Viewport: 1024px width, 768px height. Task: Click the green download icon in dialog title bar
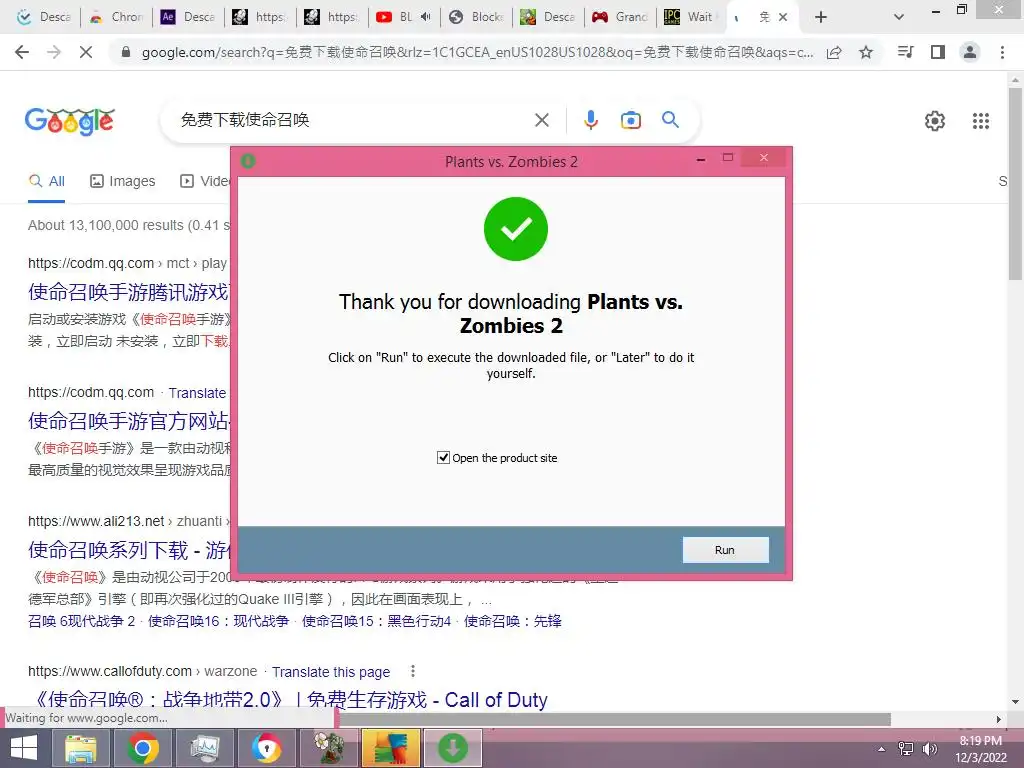248,161
